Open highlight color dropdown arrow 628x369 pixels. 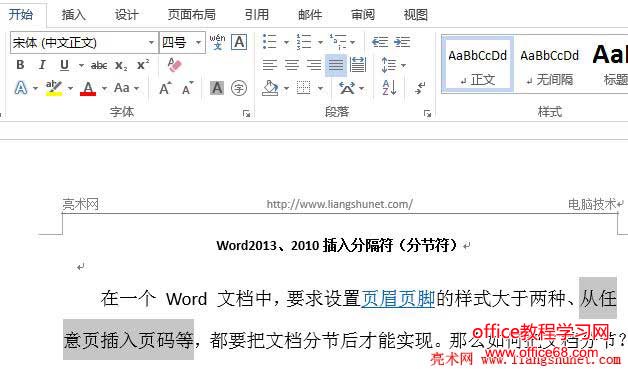tap(70, 88)
